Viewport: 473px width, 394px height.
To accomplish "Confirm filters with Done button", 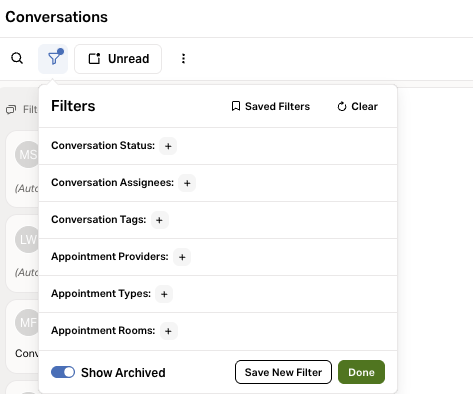I will (361, 372).
